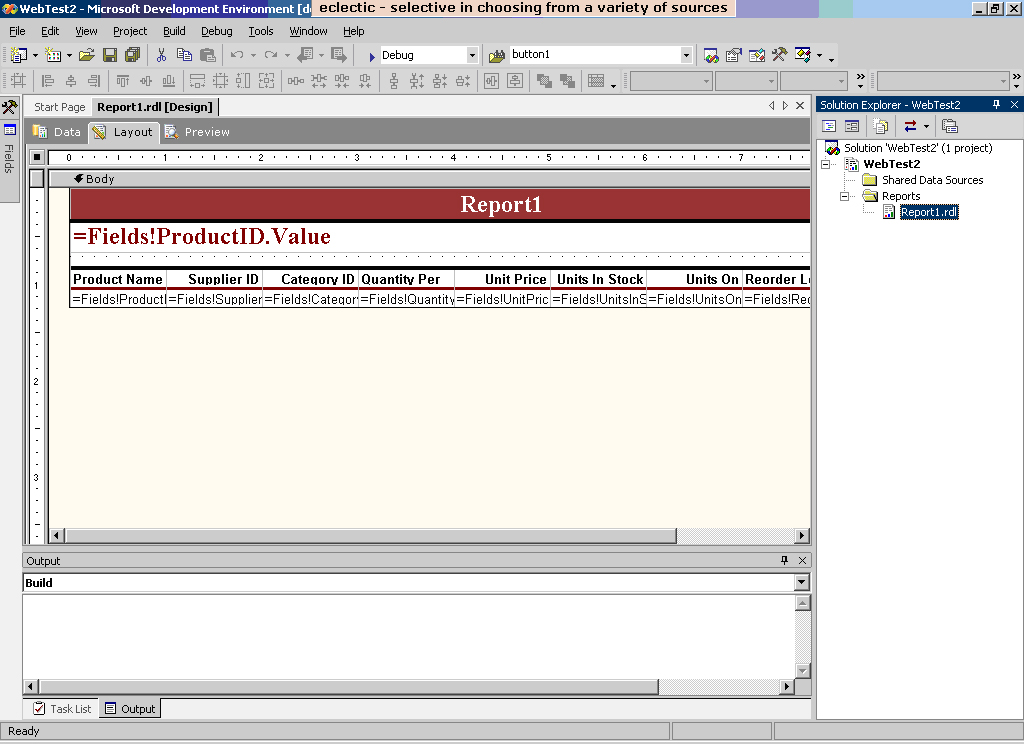The width and height of the screenshot is (1024, 744).
Task: Click the Undo arrow icon
Action: [237, 56]
